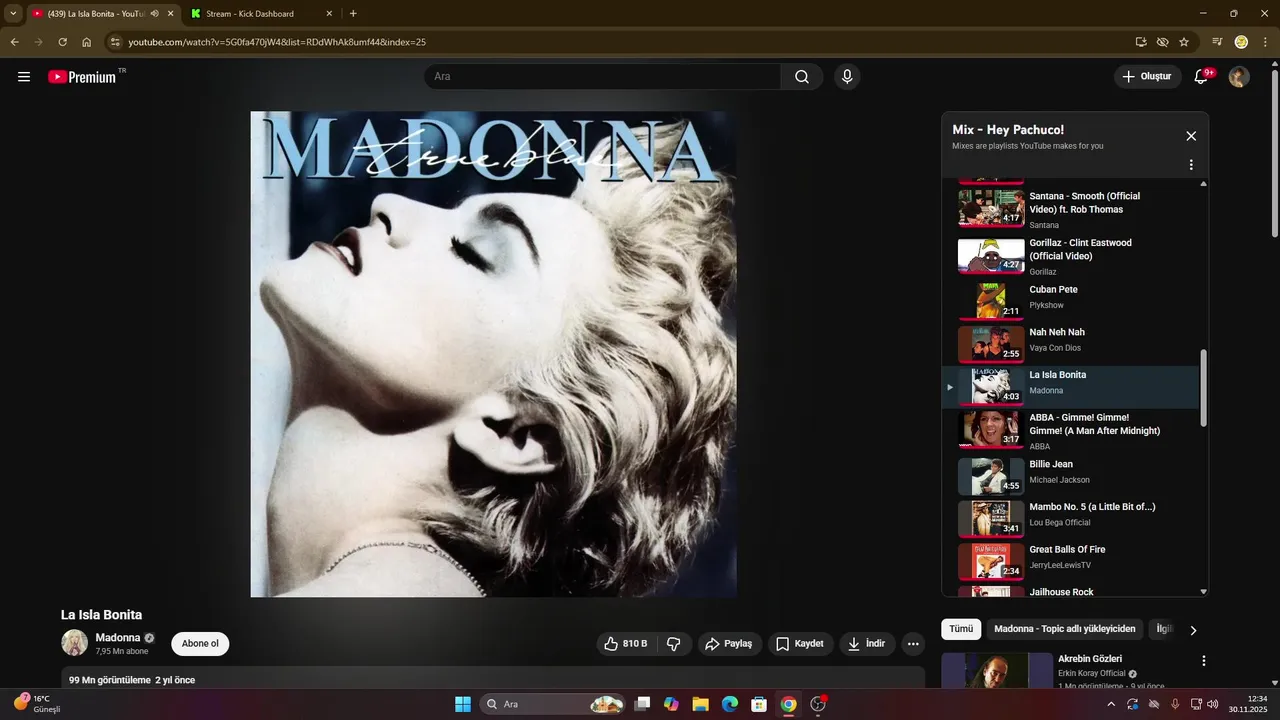Like the video with thumbs up
The height and width of the screenshot is (720, 1280).
pos(626,644)
